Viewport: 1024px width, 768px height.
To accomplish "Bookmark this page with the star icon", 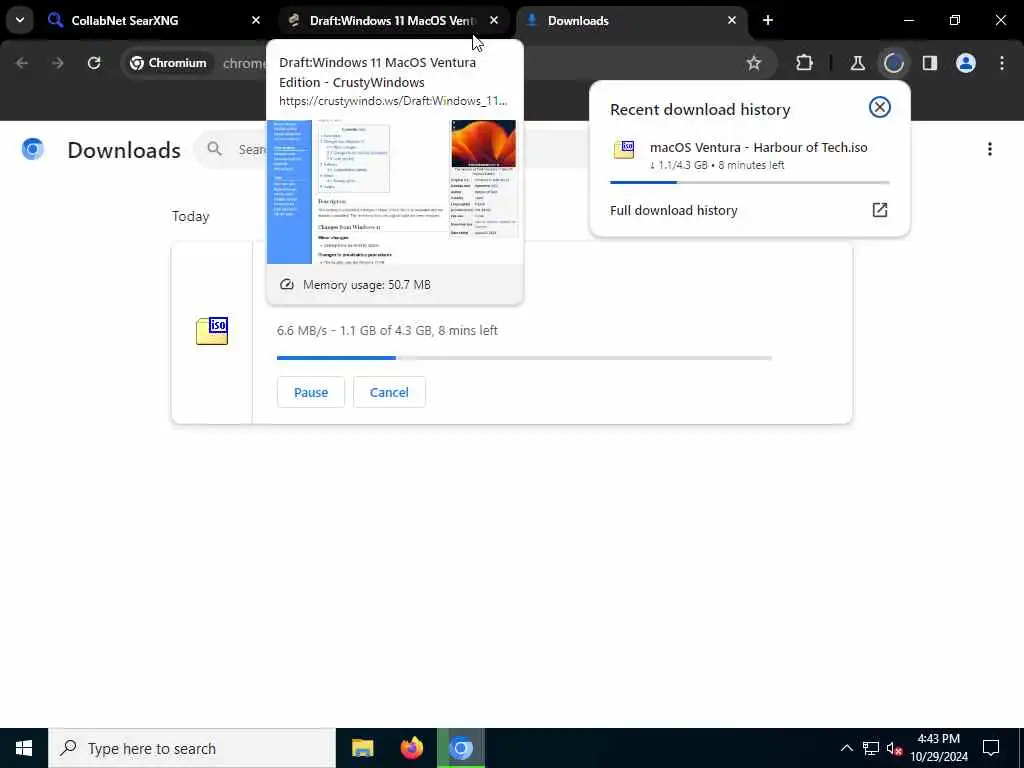I will 754,63.
